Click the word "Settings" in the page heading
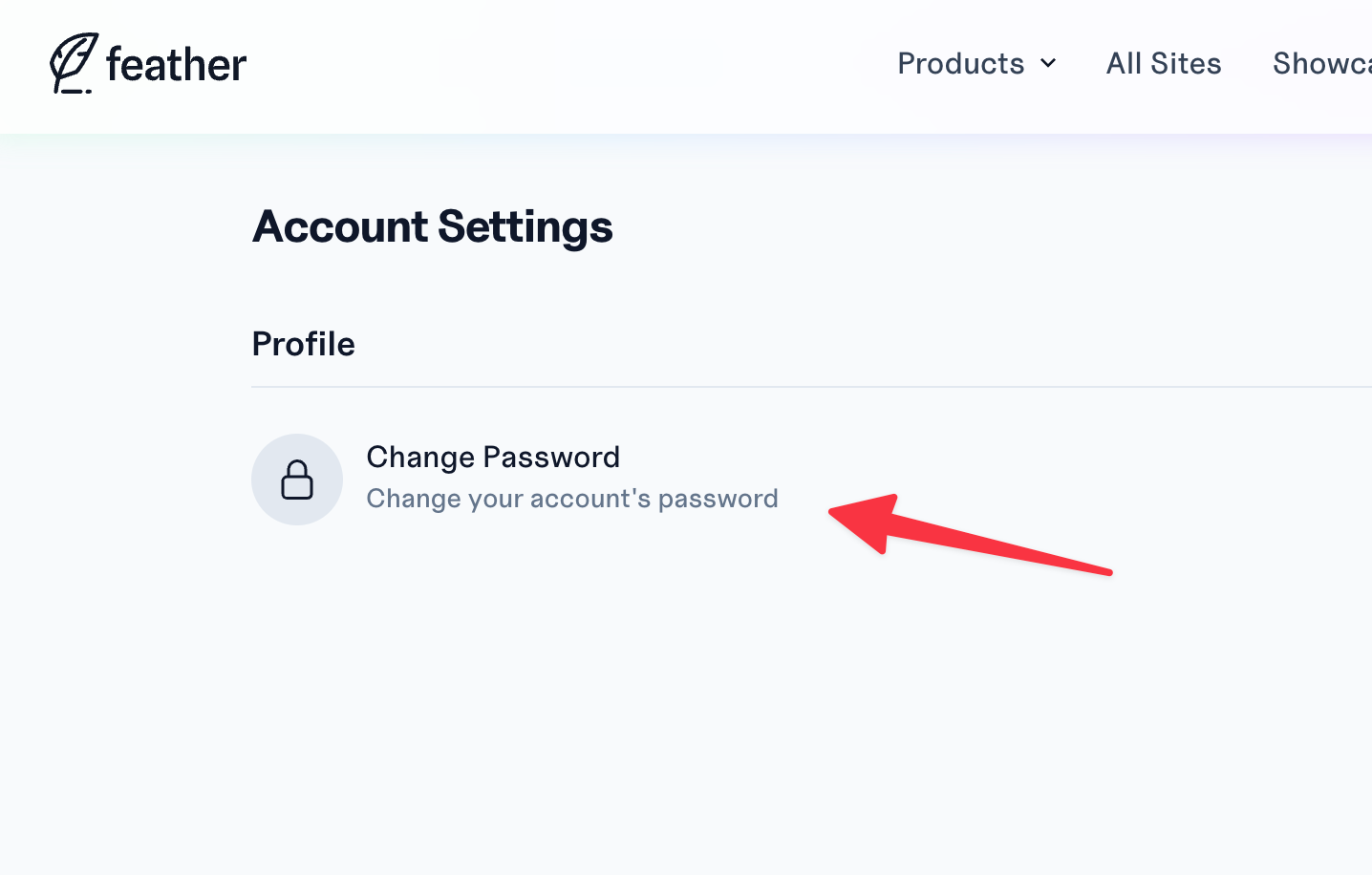 coord(525,227)
